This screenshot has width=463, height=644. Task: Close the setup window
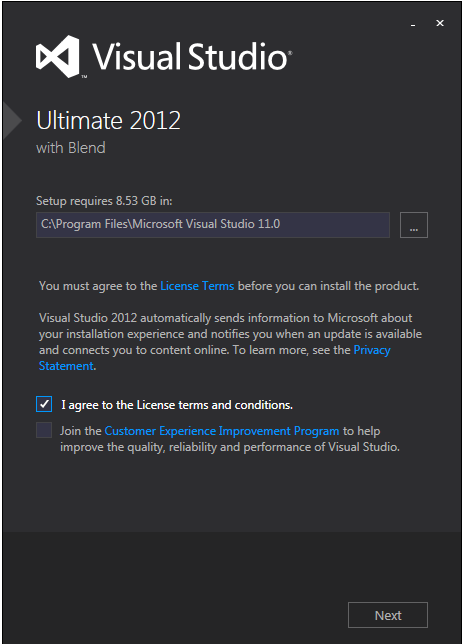[x=440, y=23]
